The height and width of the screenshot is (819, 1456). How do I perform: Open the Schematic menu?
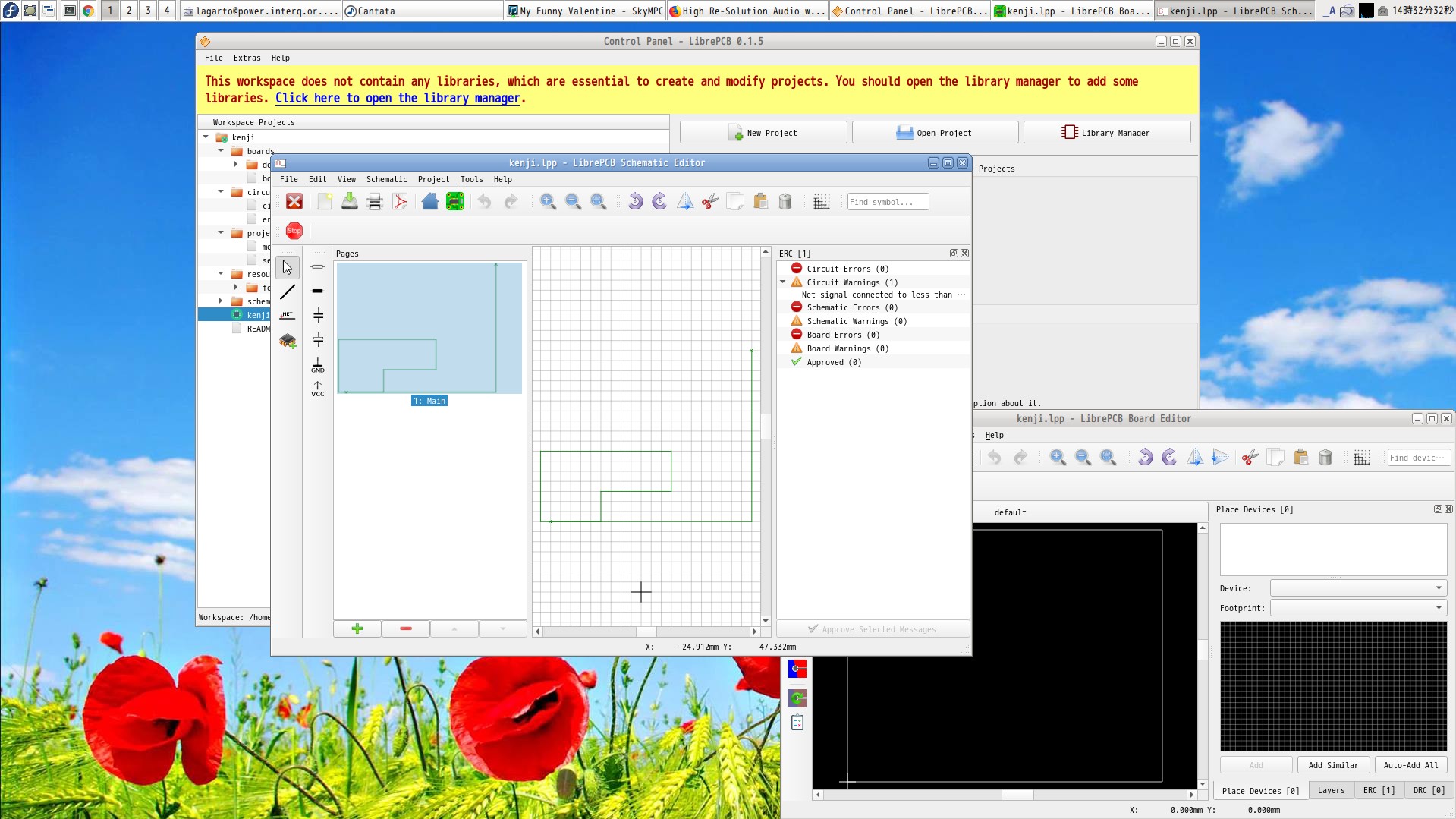[x=386, y=180]
